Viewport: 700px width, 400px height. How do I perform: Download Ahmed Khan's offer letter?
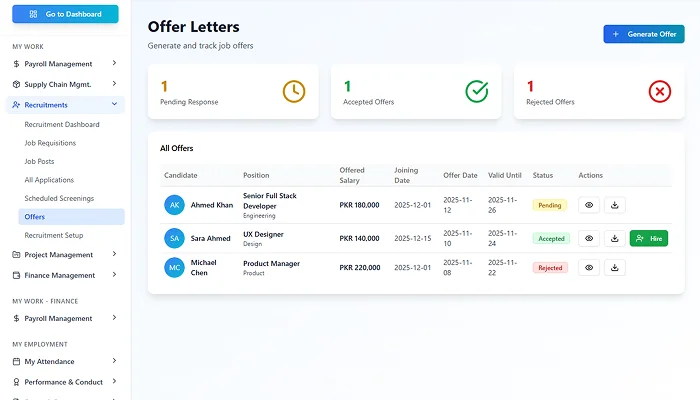click(615, 205)
